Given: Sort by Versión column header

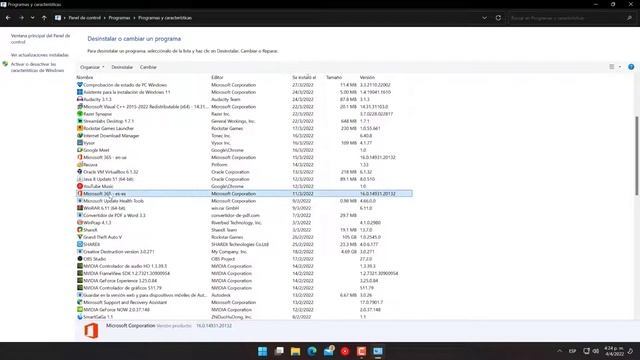Looking at the screenshot, I should 367,77.
